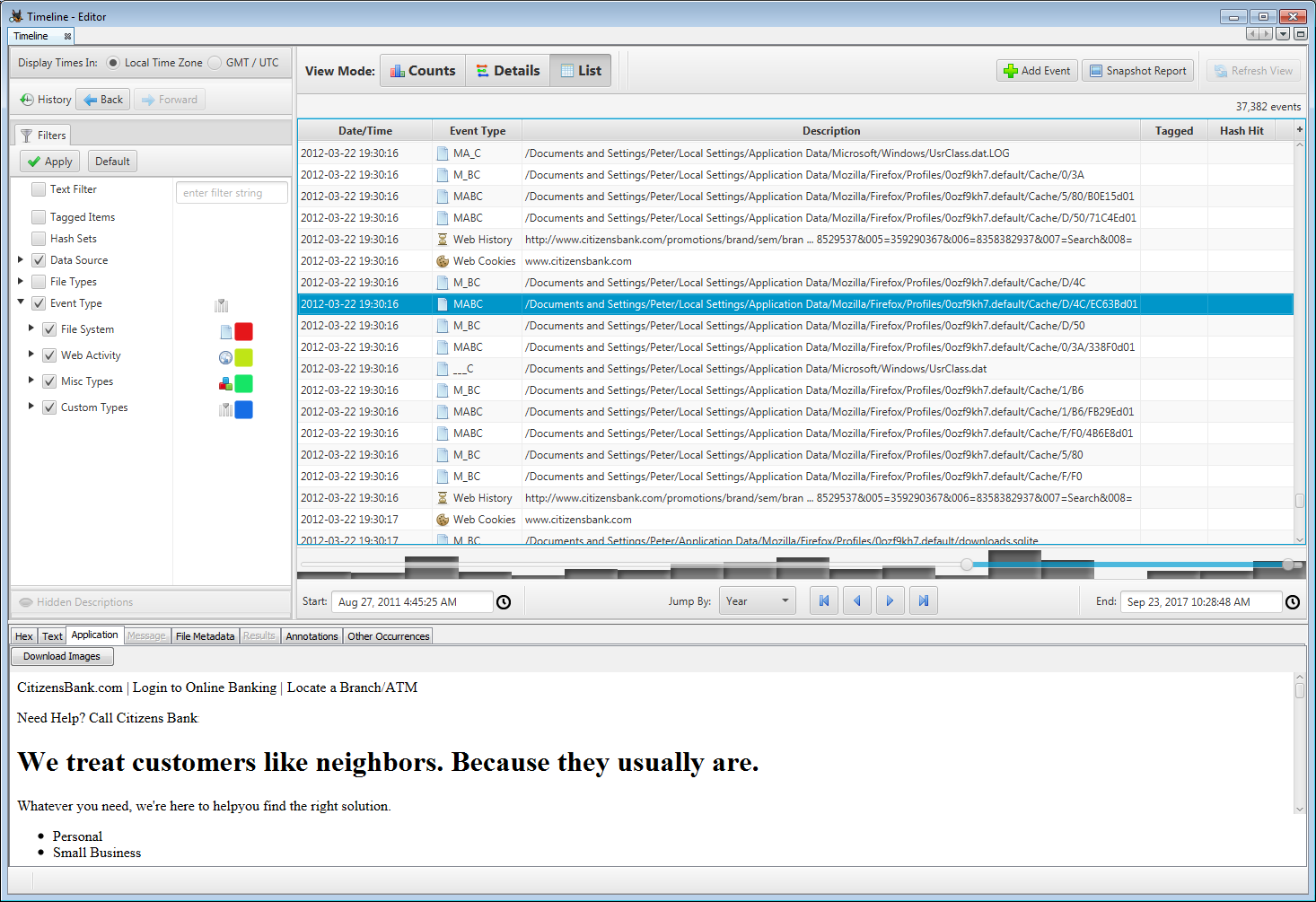Viewport: 1316px width, 902px height.
Task: Click the document icon next to File System
Action: 225,330
